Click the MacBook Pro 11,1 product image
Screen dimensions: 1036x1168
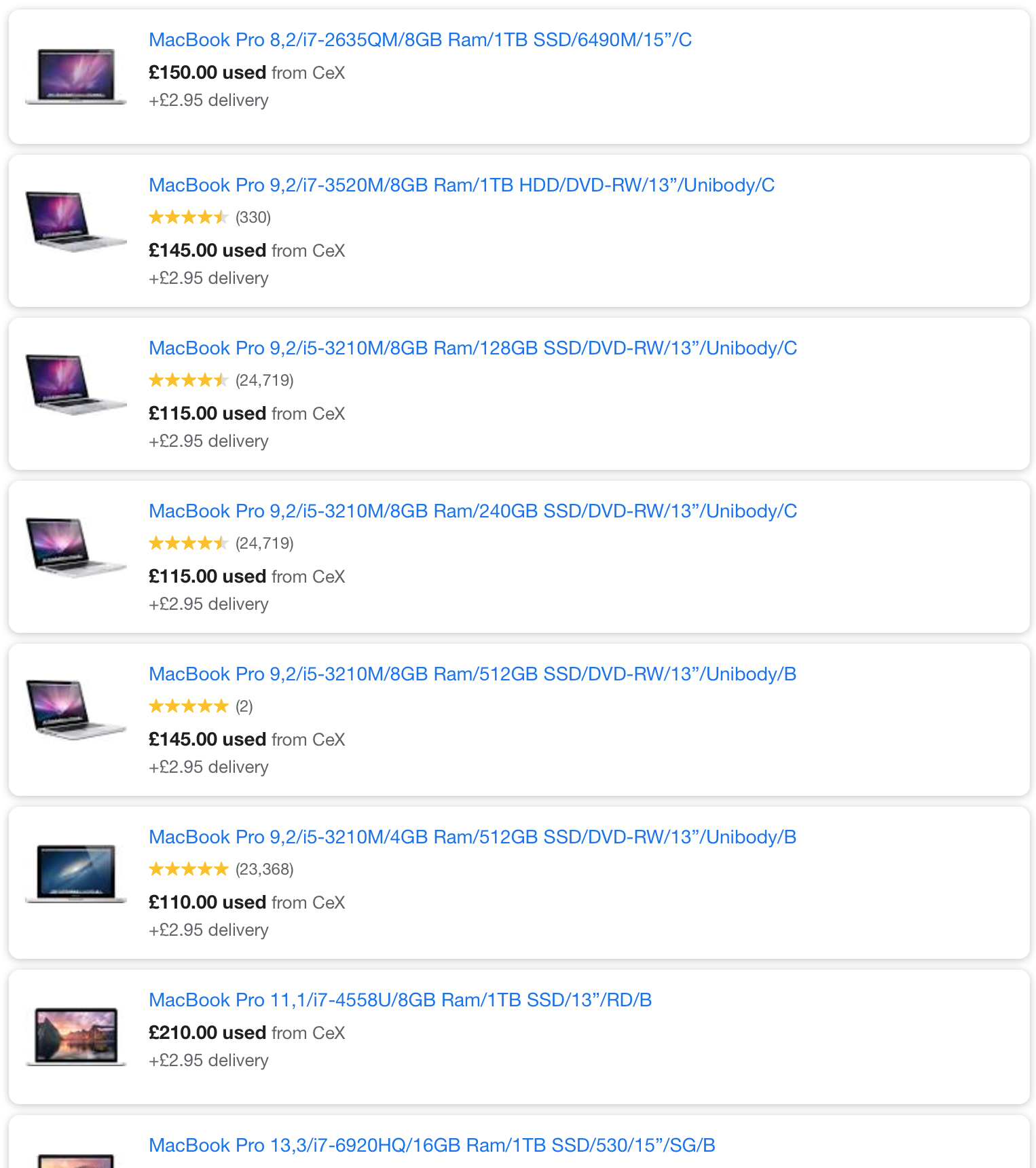coord(76,1036)
